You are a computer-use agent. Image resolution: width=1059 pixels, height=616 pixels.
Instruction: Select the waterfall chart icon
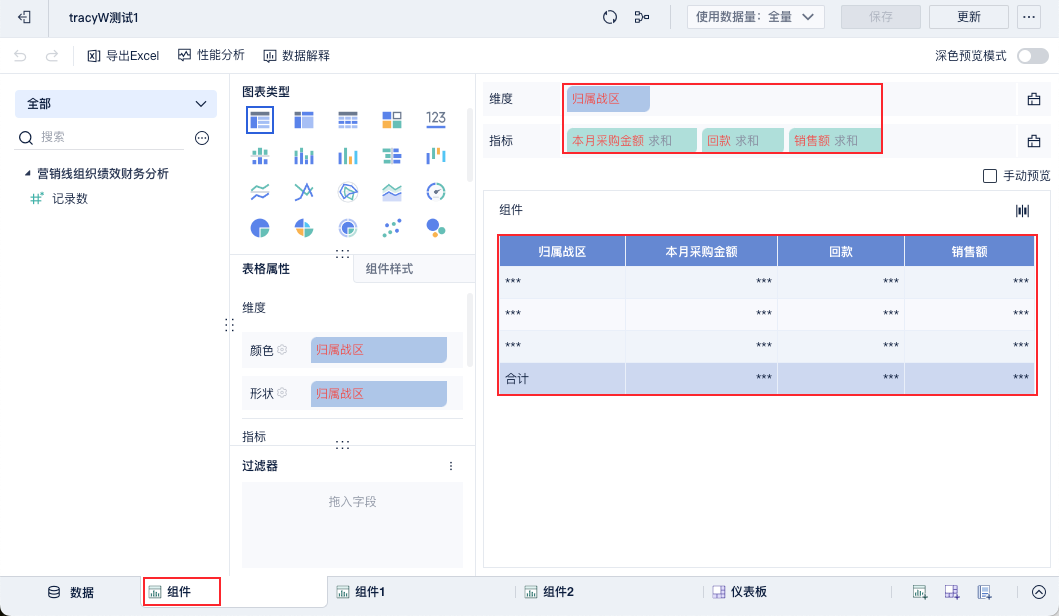pyautogui.click(x=436, y=156)
